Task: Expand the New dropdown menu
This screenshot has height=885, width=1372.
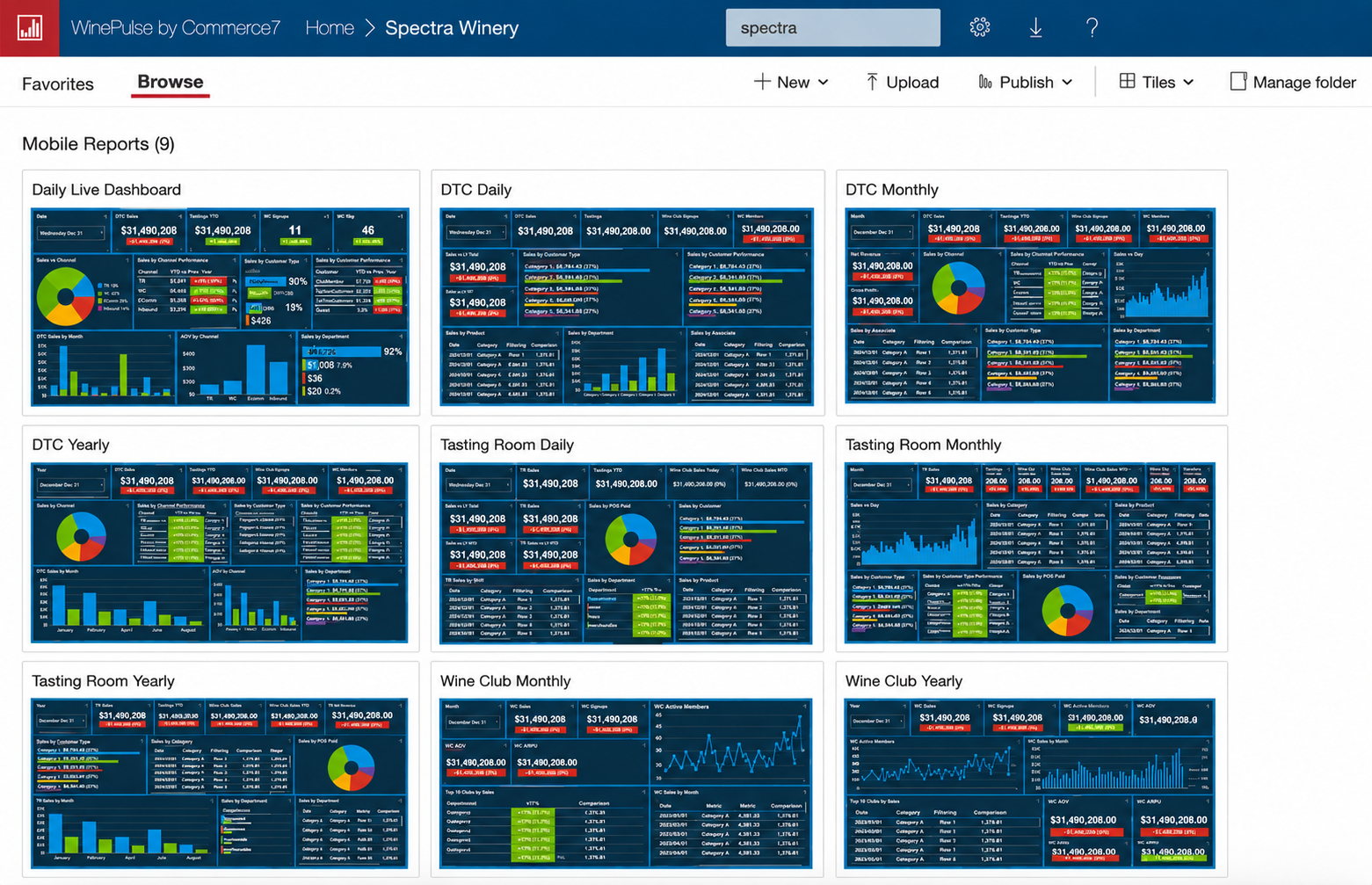Action: point(824,82)
